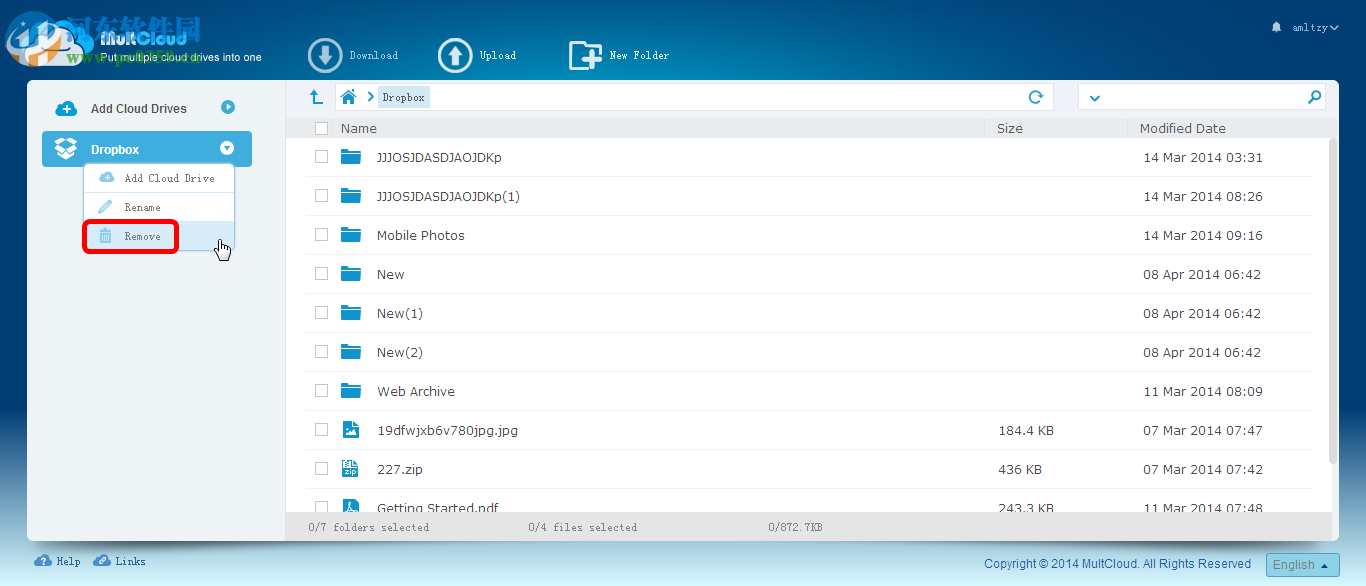Click the go-up-one-level arrow icon
This screenshot has width=1366, height=586.
point(317,96)
